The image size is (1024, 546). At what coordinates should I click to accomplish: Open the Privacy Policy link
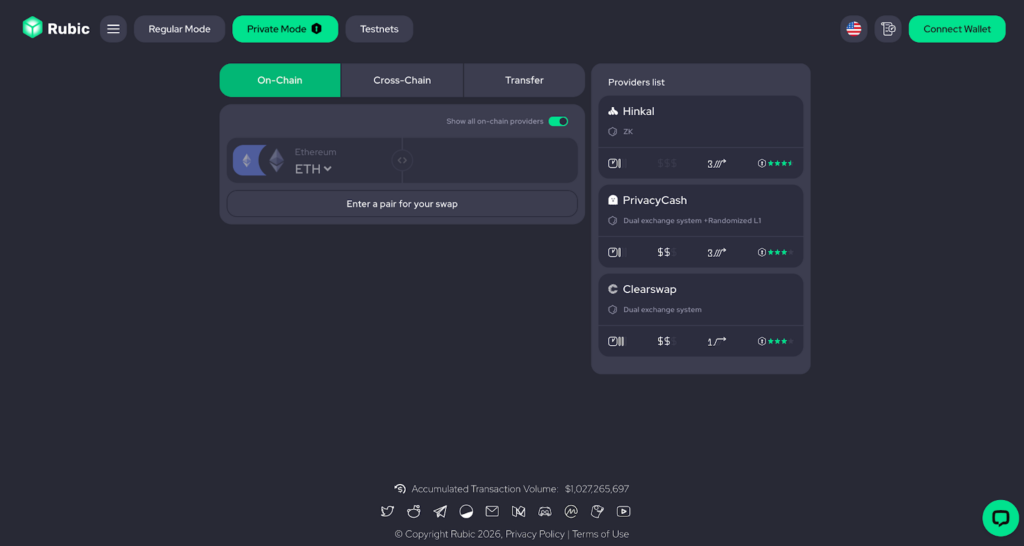click(535, 534)
